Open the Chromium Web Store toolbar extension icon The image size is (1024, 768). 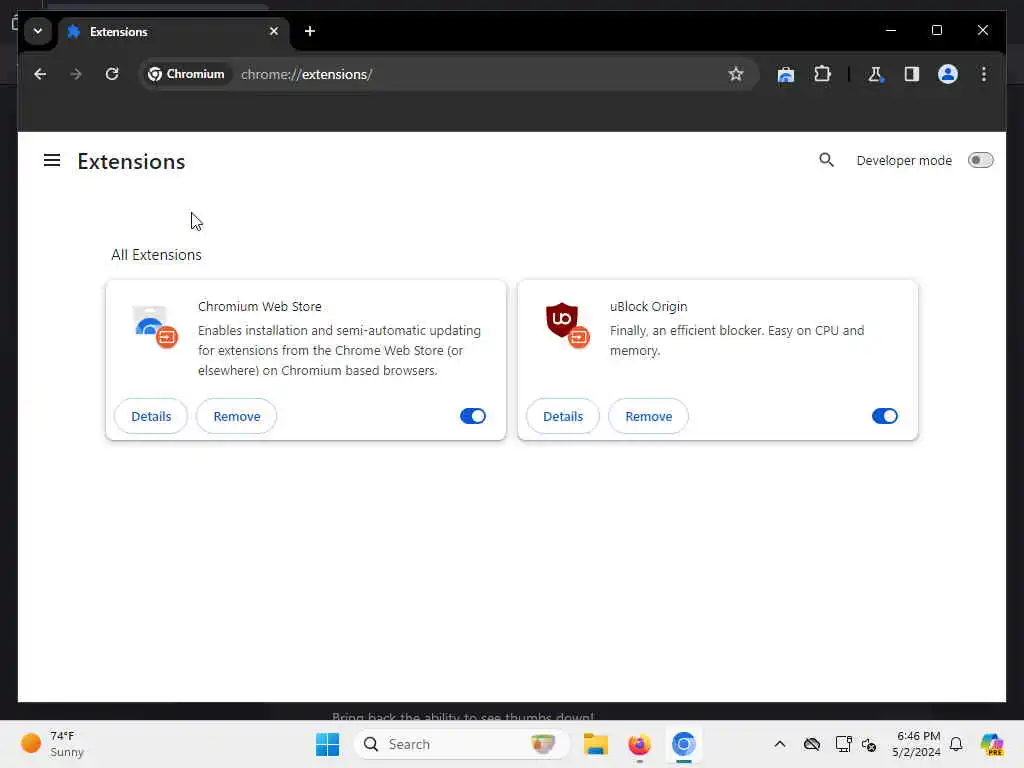coord(786,74)
